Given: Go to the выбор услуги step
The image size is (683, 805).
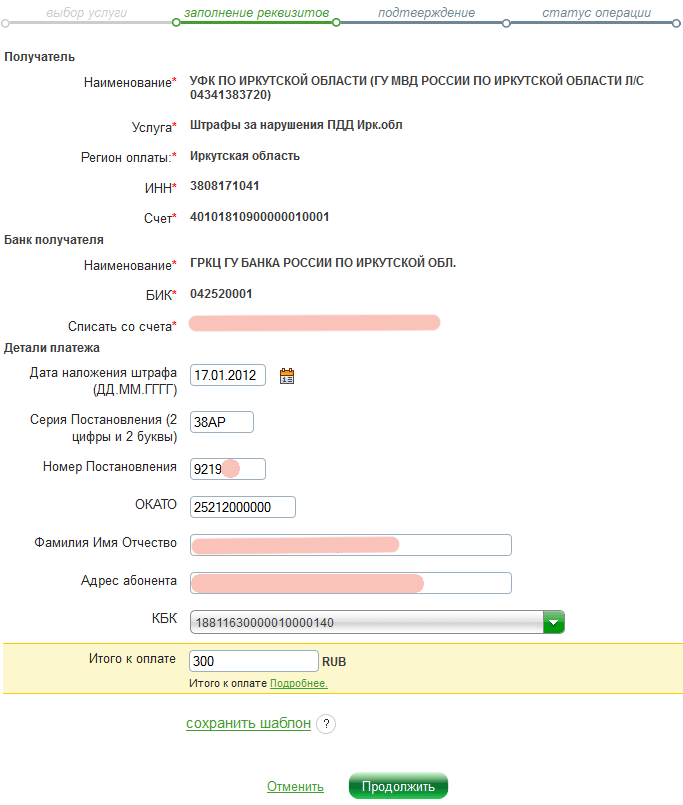Looking at the screenshot, I should pos(86,14).
